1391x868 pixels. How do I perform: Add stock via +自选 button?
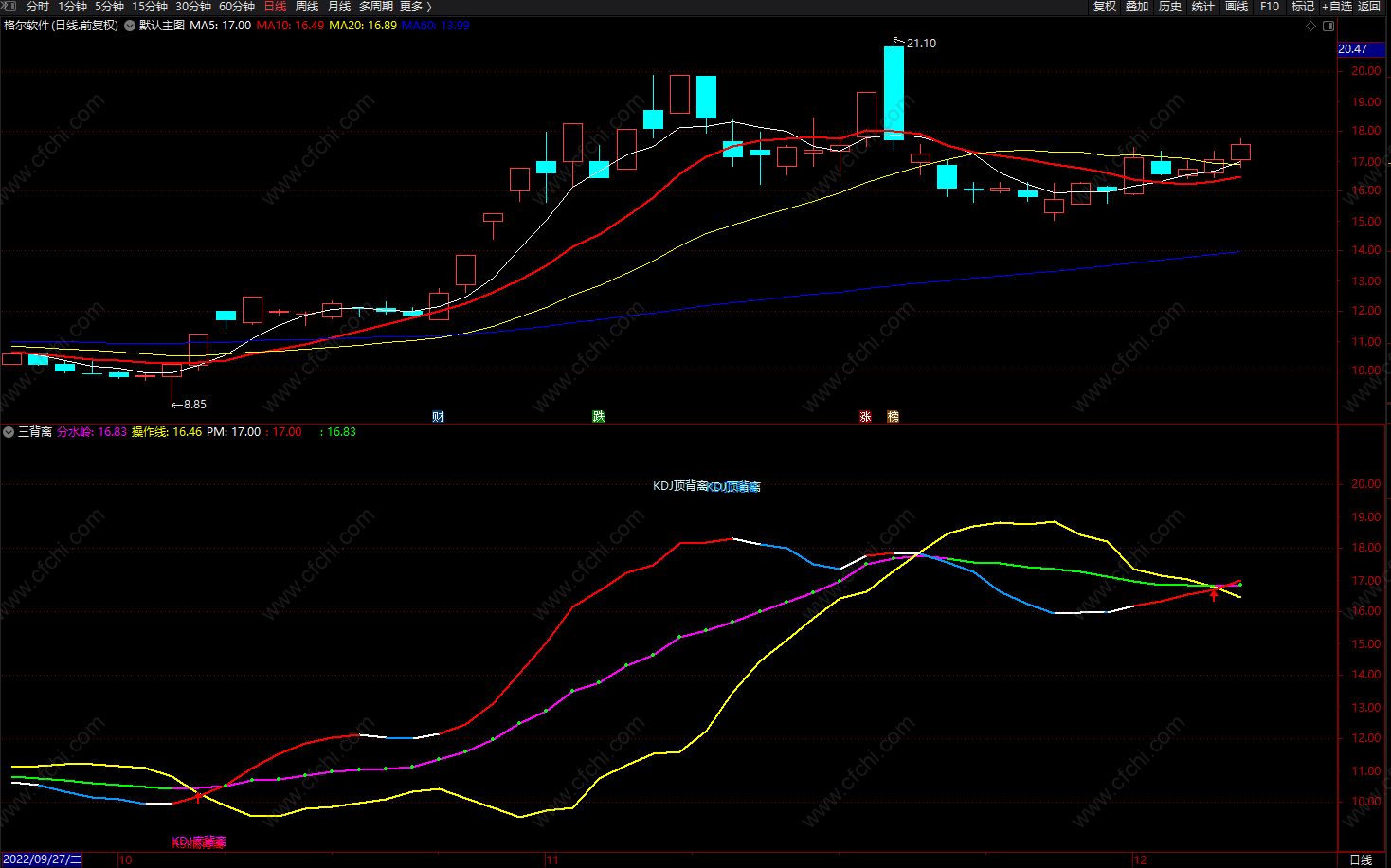tap(1337, 7)
